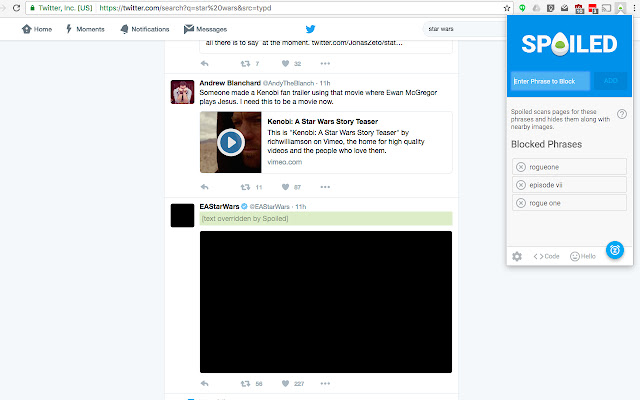640x400 pixels.
Task: Retweet the tweet with 7 retweets
Action: (245, 63)
